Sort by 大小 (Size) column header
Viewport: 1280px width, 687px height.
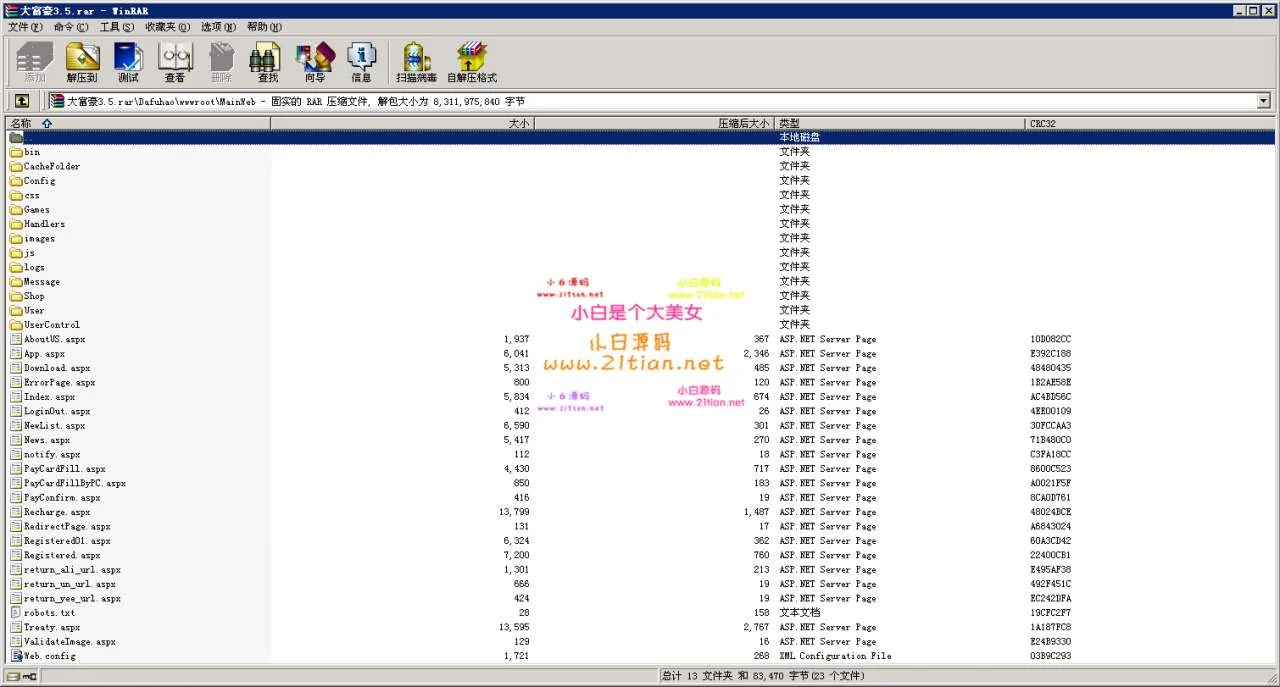tap(518, 123)
